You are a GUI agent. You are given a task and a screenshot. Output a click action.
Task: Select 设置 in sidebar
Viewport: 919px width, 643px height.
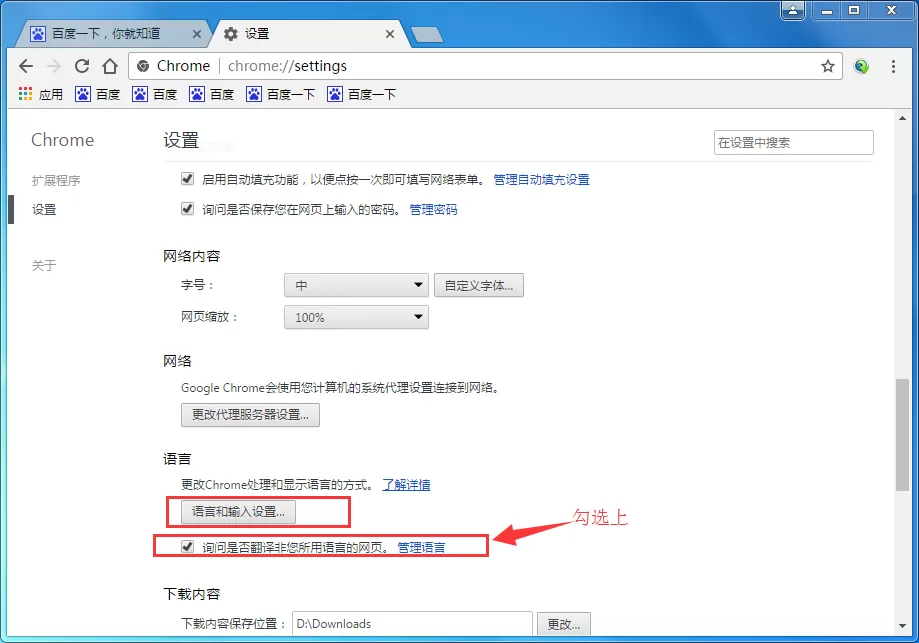tap(44, 209)
